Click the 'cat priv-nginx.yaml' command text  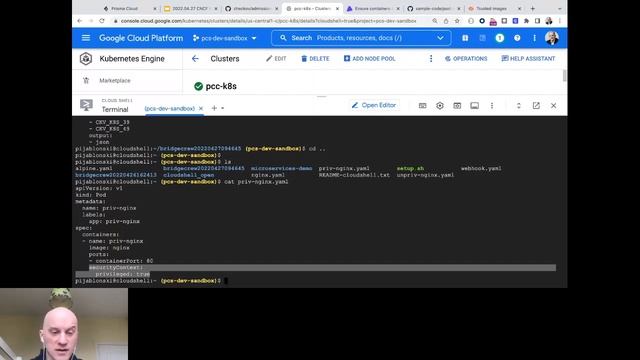point(256,182)
